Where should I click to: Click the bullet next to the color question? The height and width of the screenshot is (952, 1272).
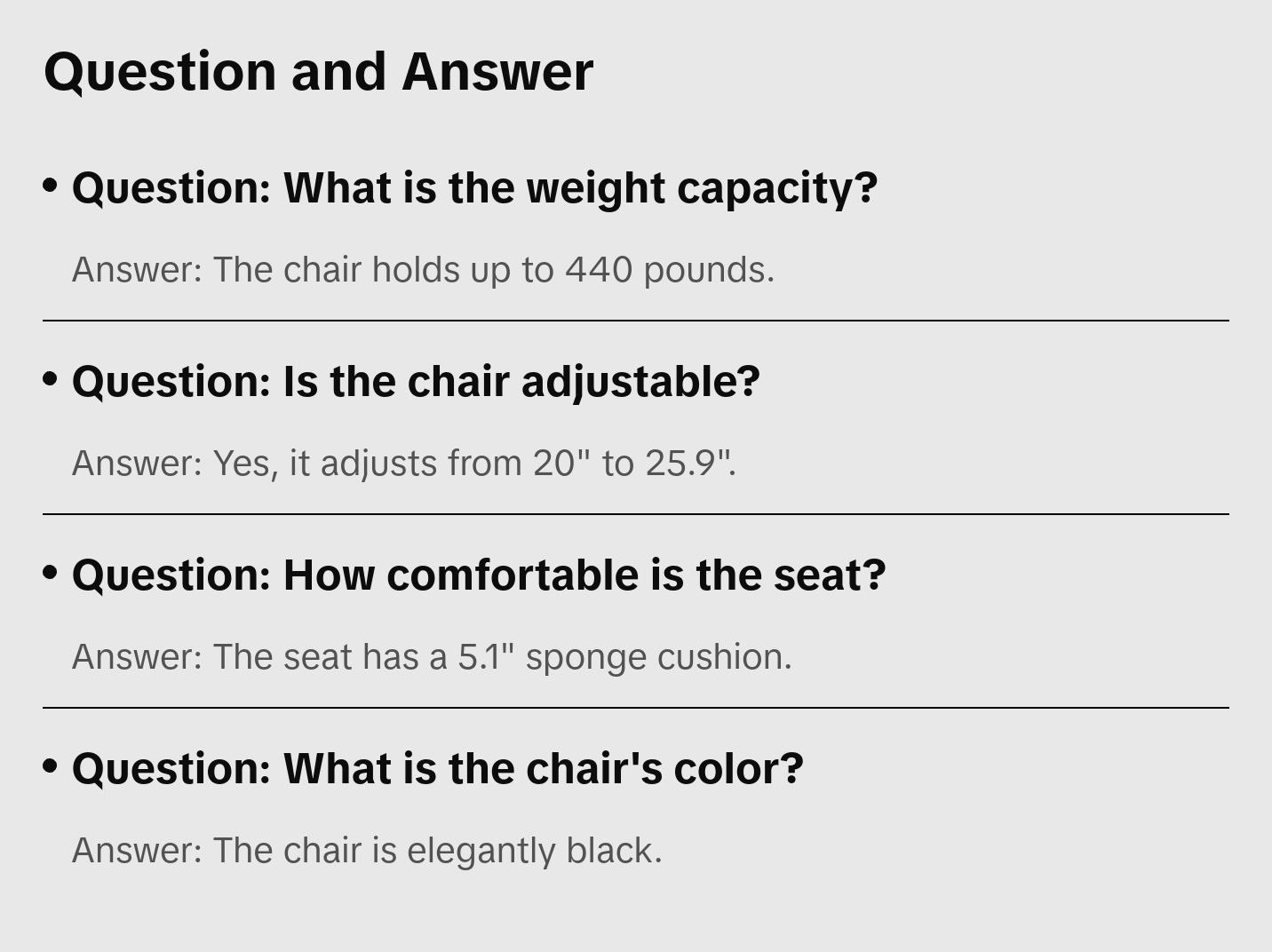pyautogui.click(x=51, y=766)
